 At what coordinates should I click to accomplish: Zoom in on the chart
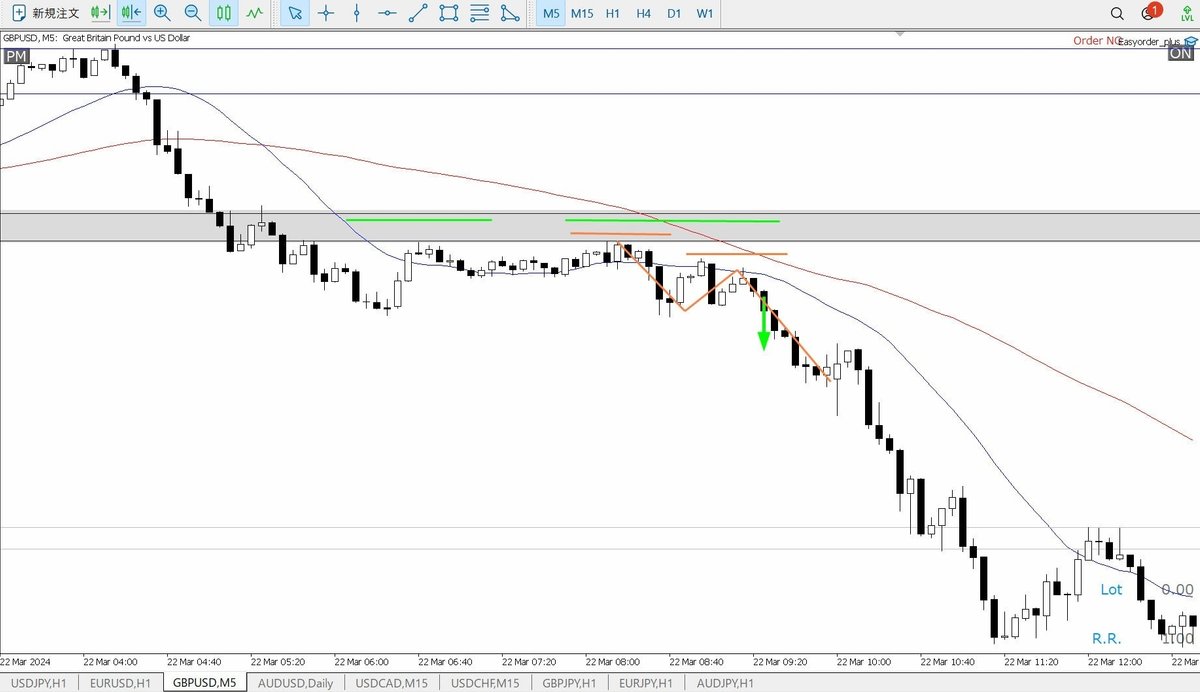[x=162, y=14]
